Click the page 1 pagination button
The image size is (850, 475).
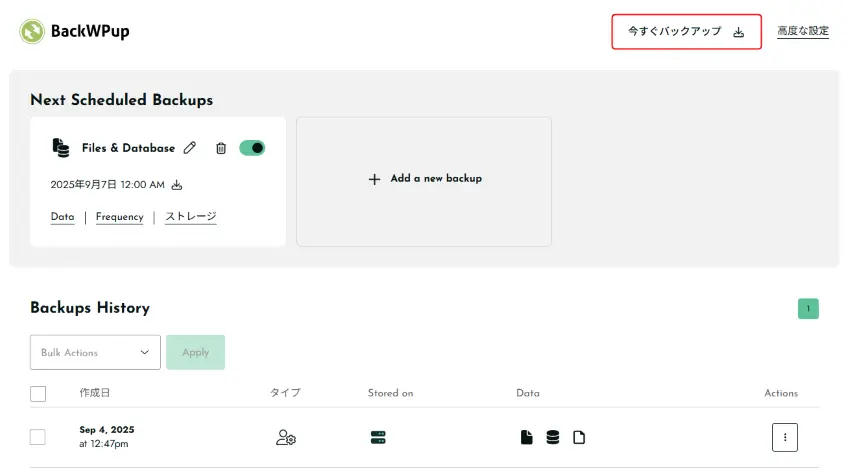(808, 309)
